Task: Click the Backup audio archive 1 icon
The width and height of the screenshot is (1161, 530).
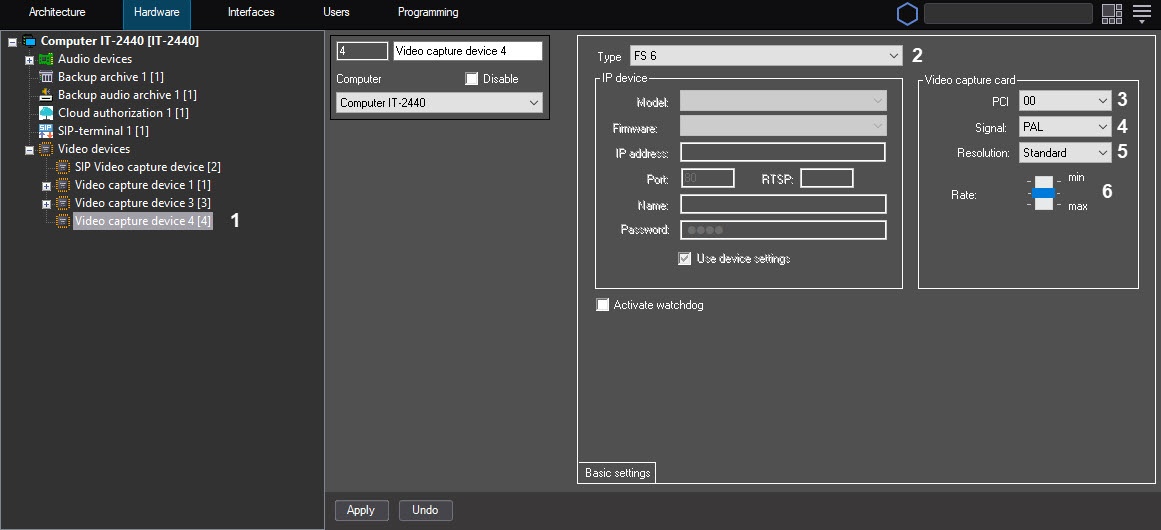Action: tap(46, 96)
